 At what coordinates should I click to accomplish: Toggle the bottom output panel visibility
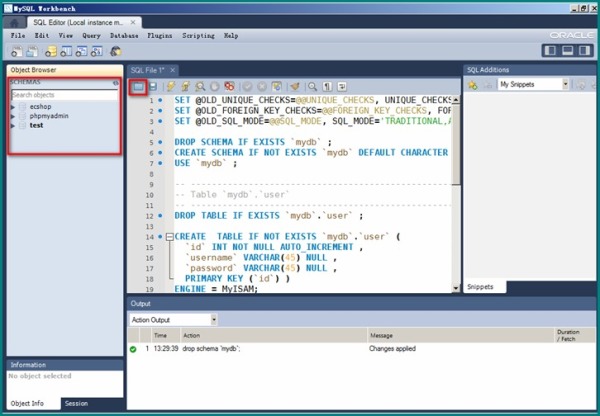pyautogui.click(x=567, y=51)
